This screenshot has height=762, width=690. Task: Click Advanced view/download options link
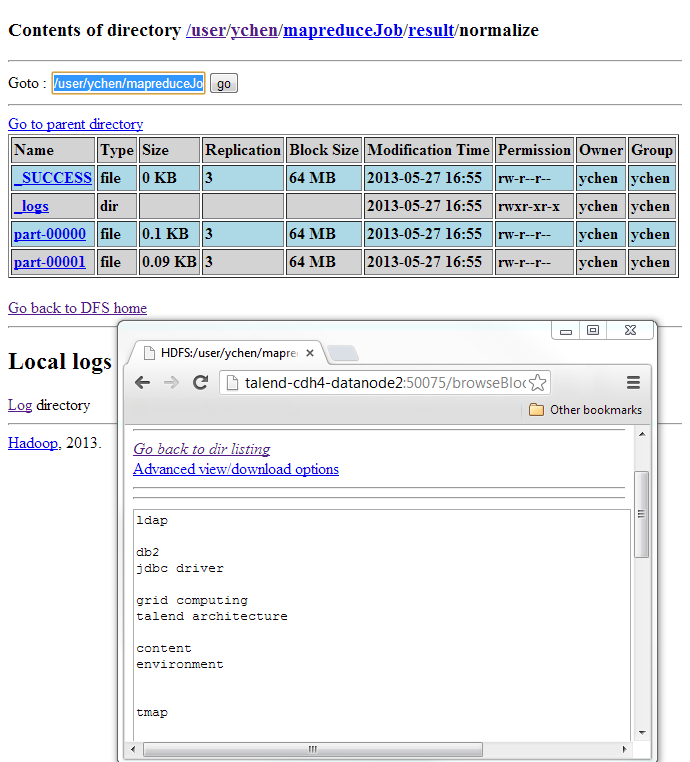[236, 469]
